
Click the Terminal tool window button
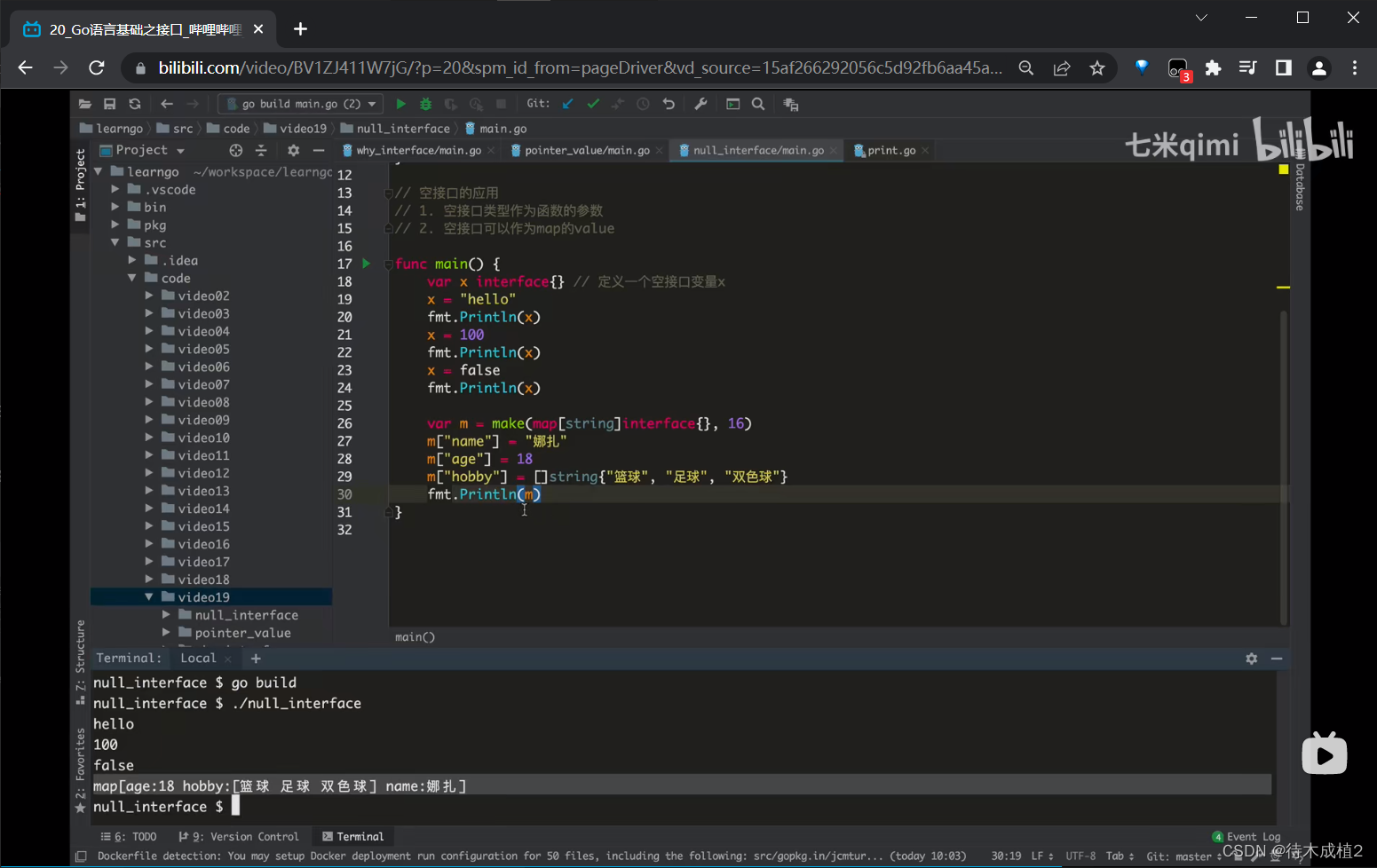[x=353, y=837]
